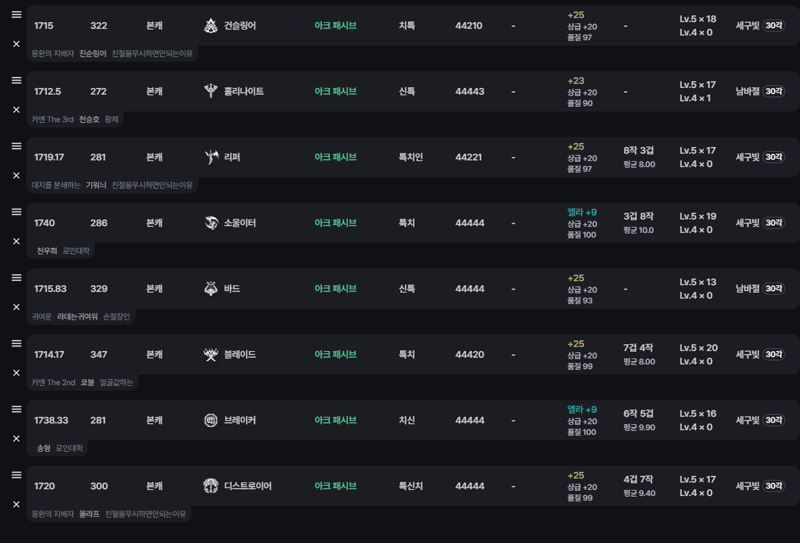Open character name 천우희 tag
This screenshot has width=800, height=543.
tap(47, 251)
